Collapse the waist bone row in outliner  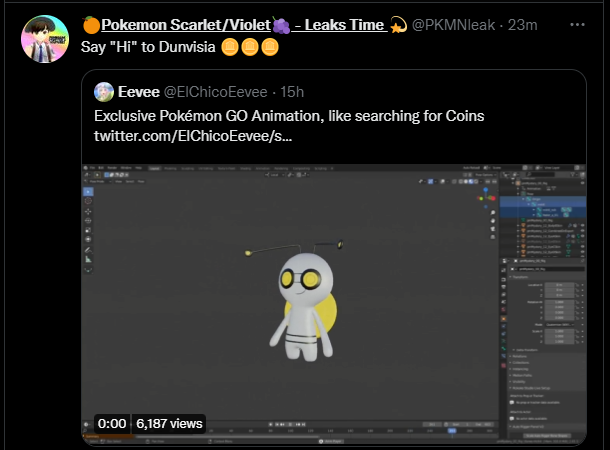point(529,204)
